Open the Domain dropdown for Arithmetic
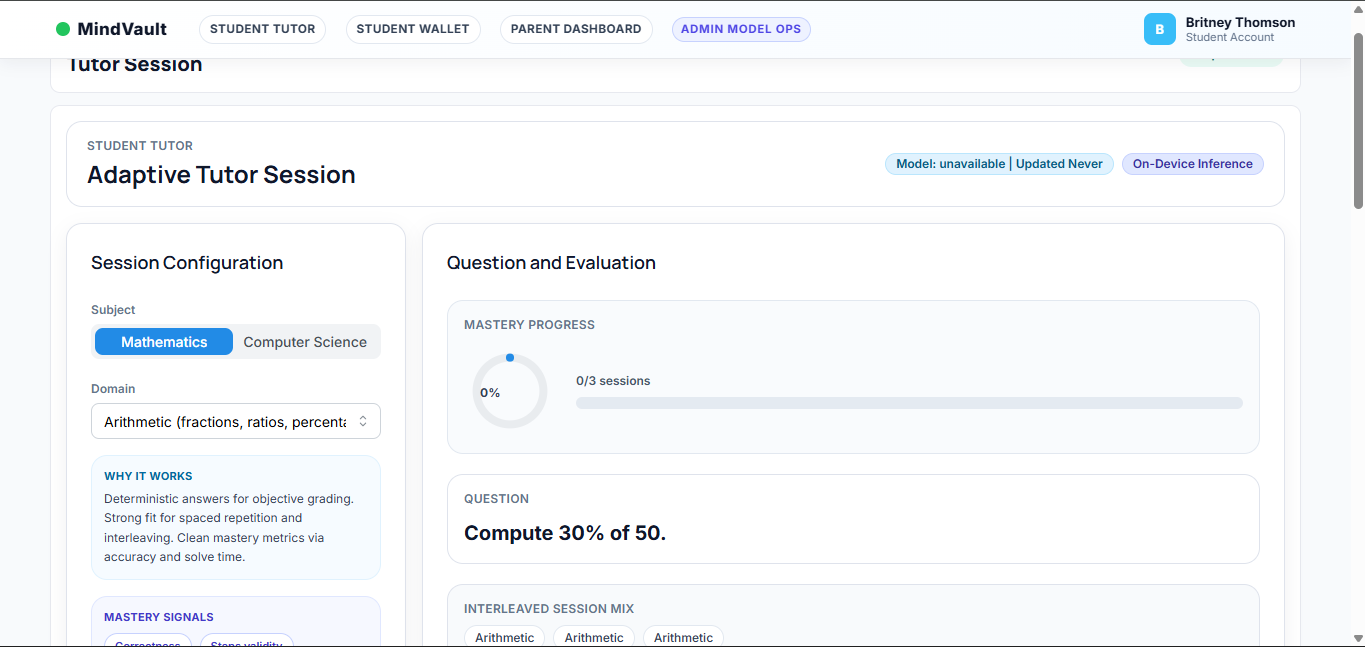Viewport: 1365px width, 647px height. tap(225, 422)
